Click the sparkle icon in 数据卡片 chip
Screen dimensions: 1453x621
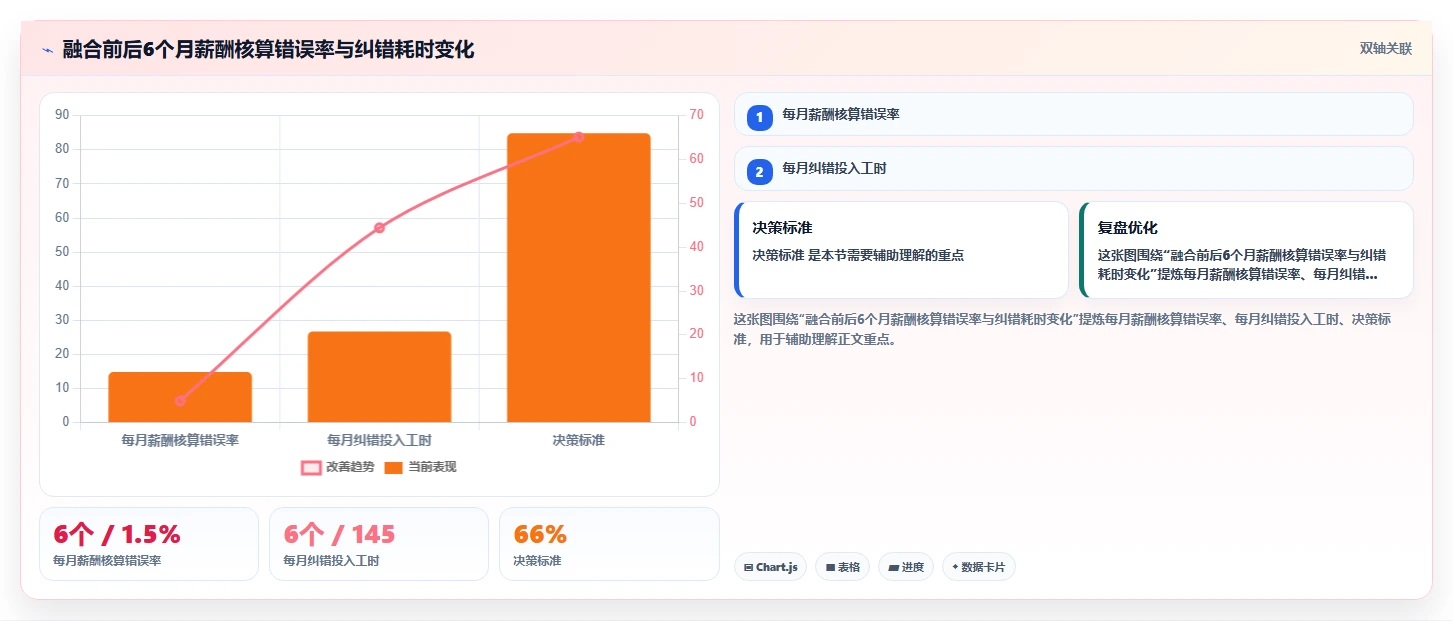pyautogui.click(x=955, y=567)
